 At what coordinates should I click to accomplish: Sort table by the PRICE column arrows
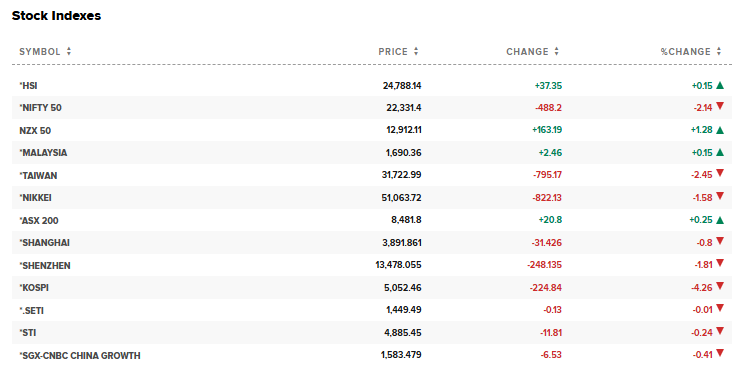tap(416, 51)
